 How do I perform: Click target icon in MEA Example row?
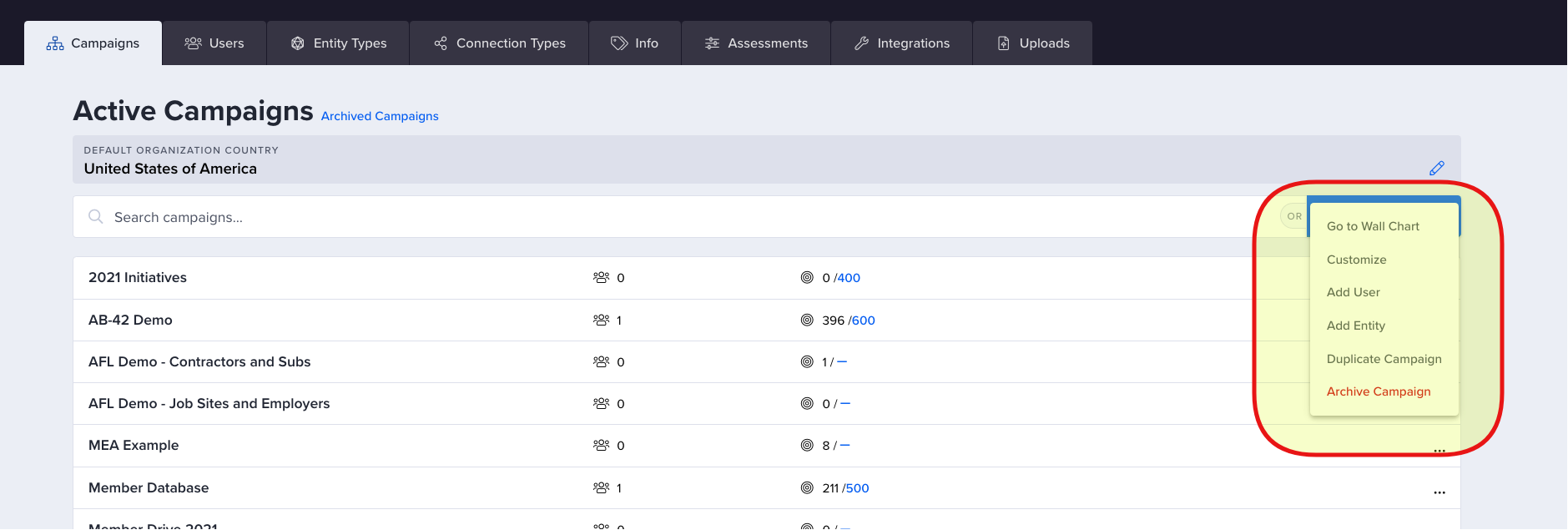[807, 445]
